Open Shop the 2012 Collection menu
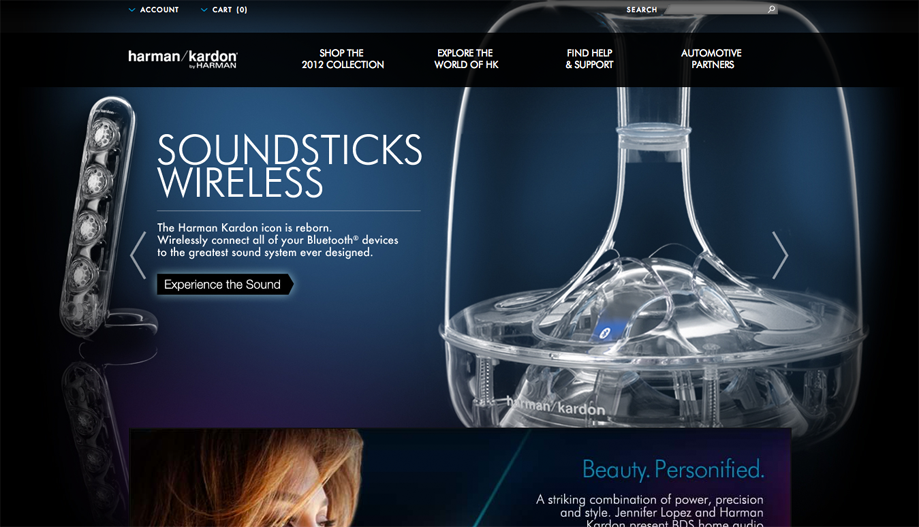 pyautogui.click(x=343, y=59)
